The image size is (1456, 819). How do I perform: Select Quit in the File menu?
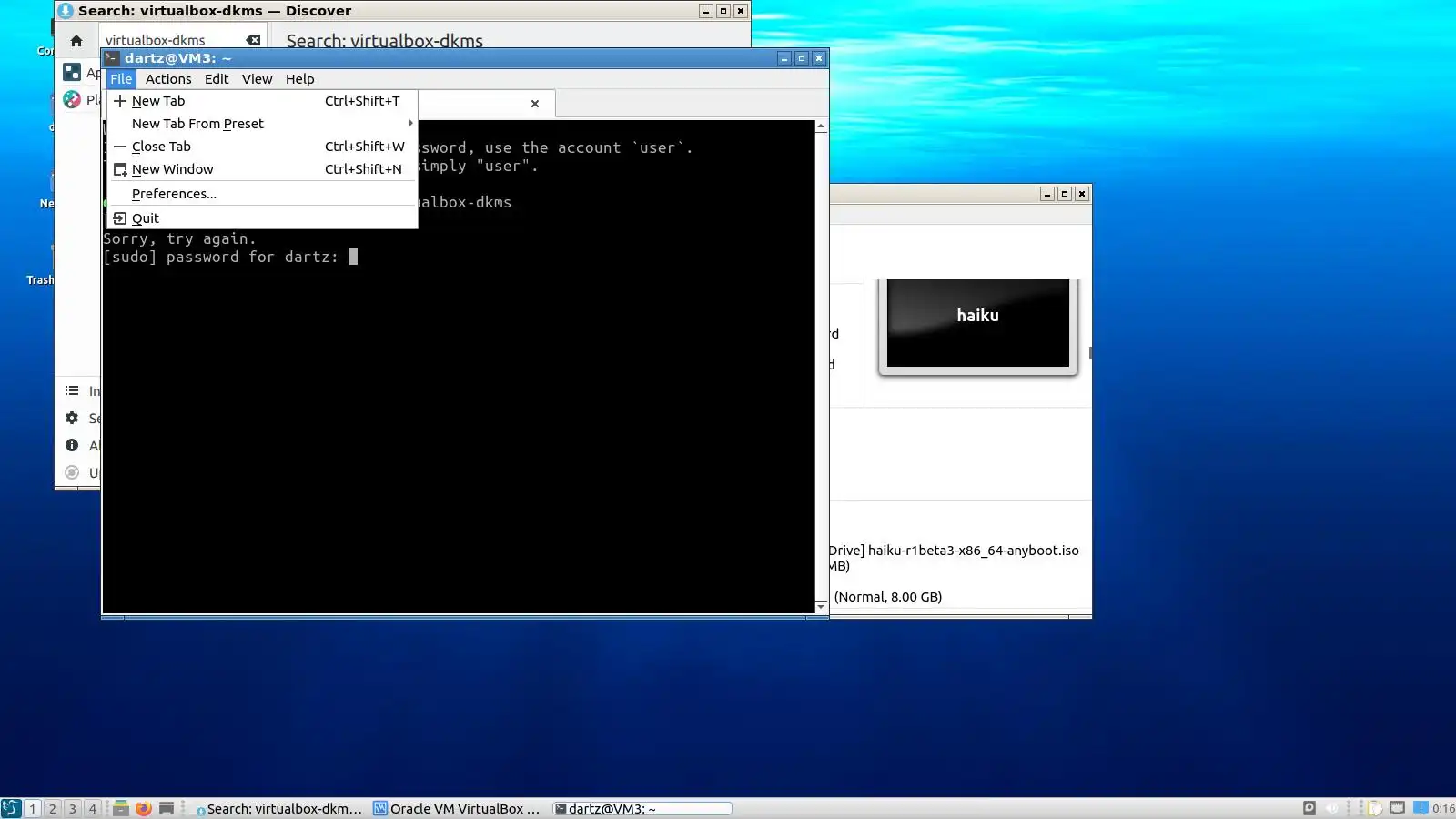pos(262,218)
